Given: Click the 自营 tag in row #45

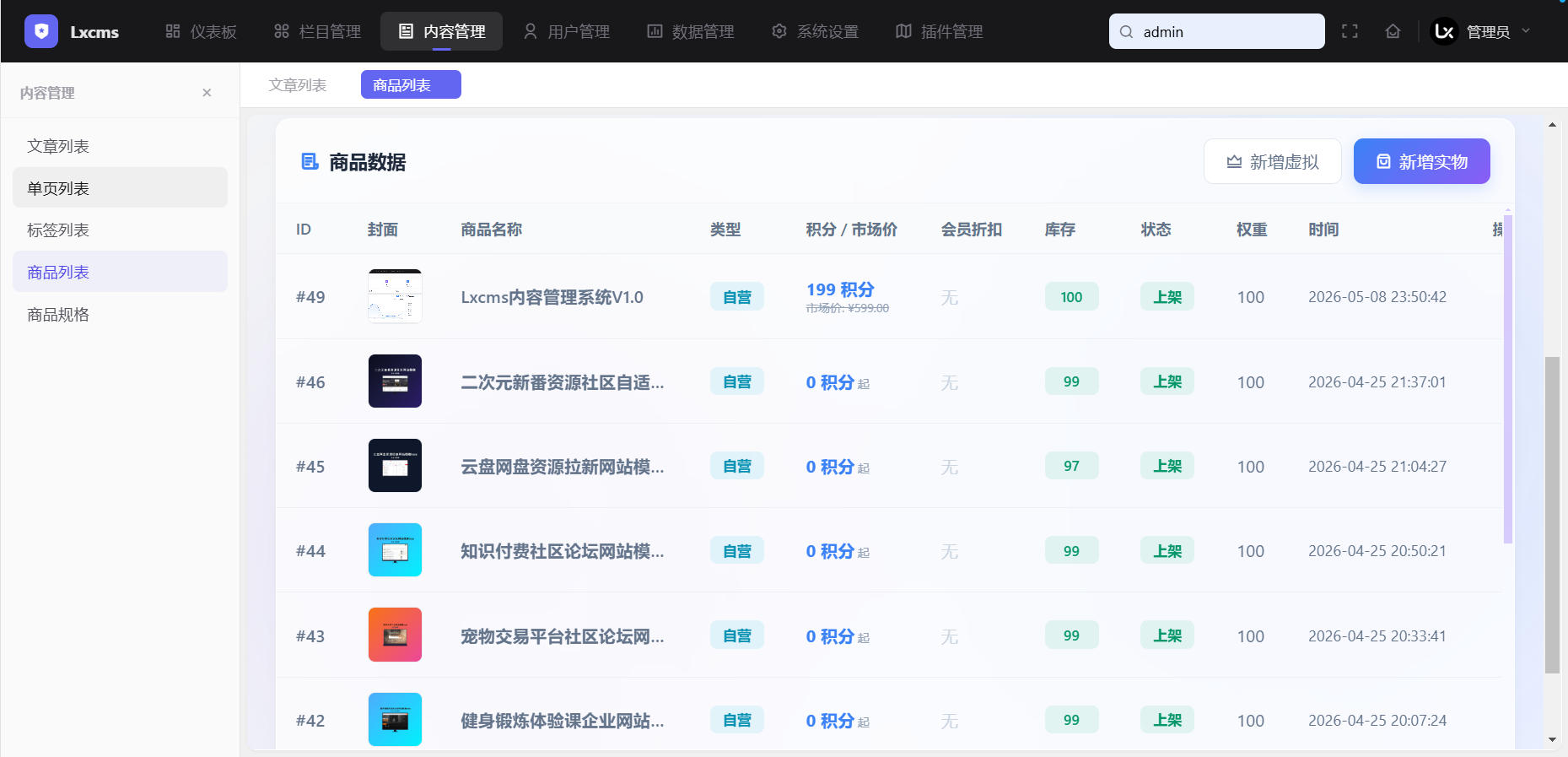Looking at the screenshot, I should 737,466.
